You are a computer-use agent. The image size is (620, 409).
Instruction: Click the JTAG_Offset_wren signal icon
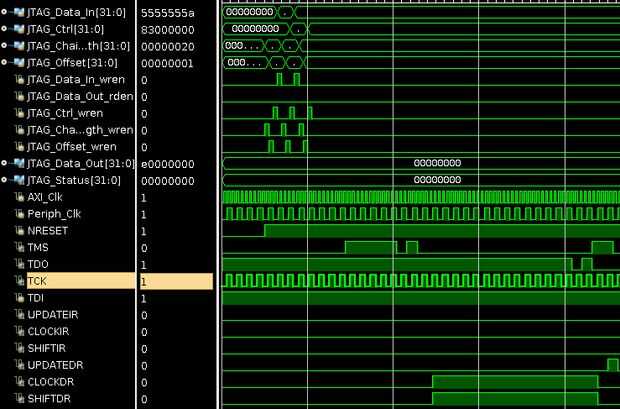[19, 146]
